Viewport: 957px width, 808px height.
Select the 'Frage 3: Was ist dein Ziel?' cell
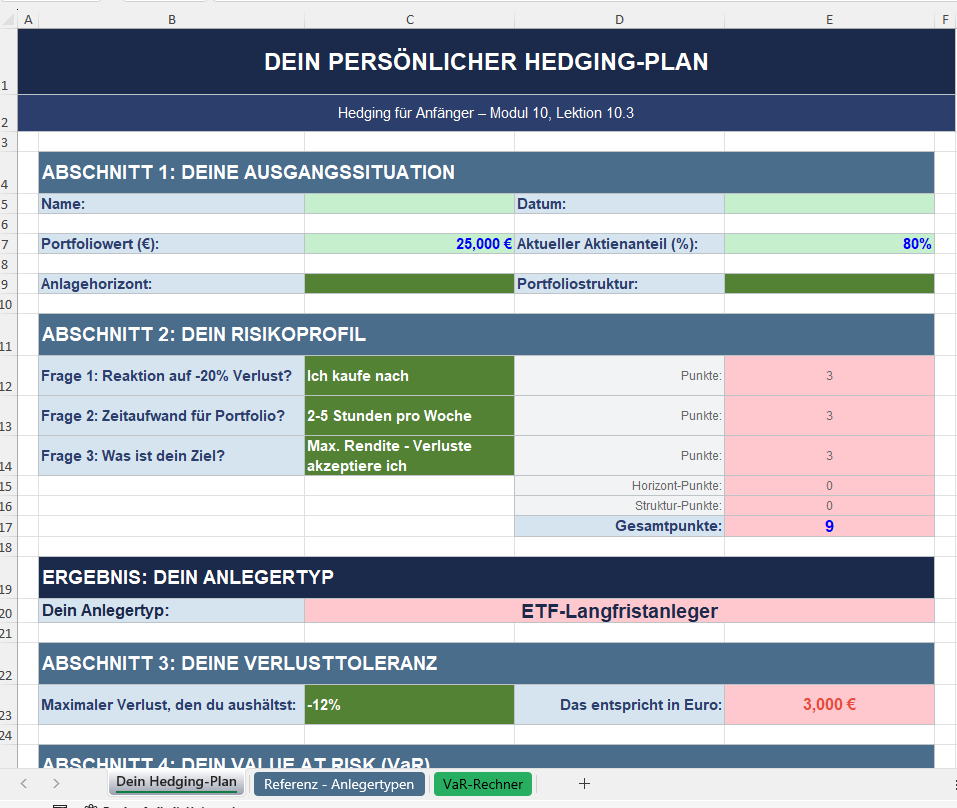click(x=172, y=456)
